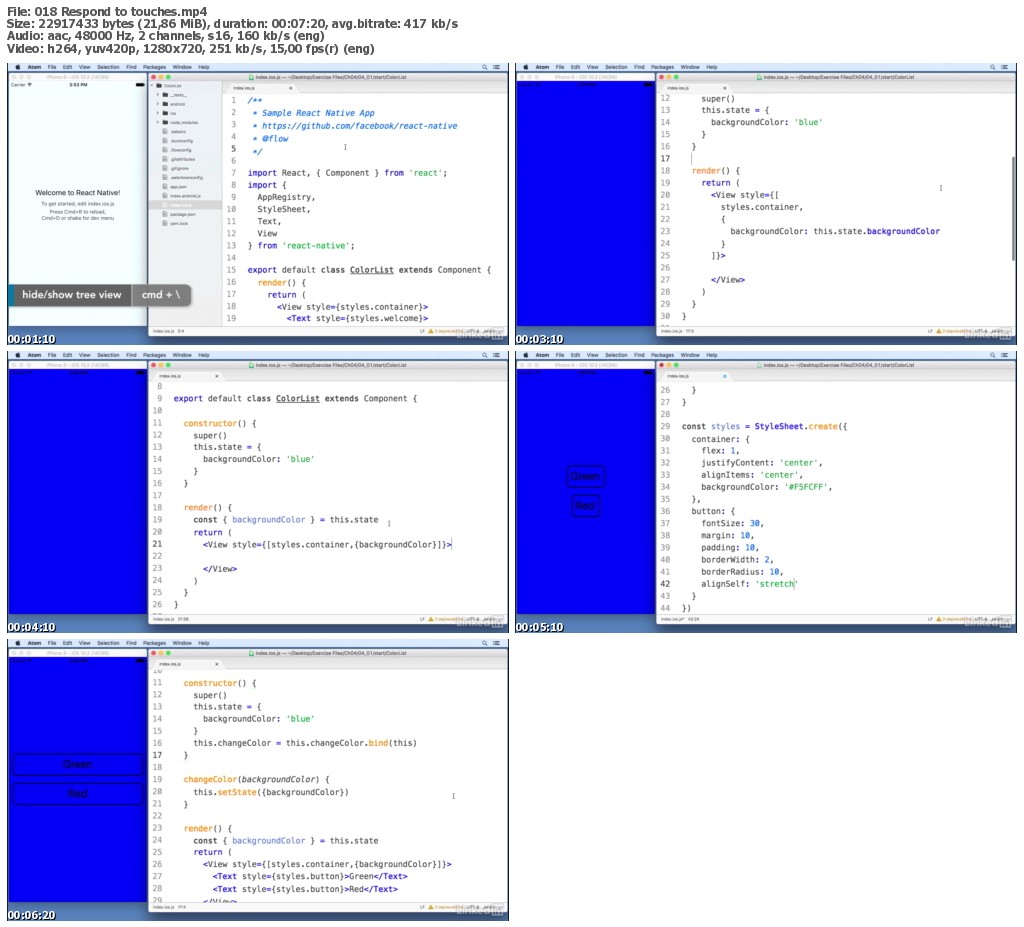The width and height of the screenshot is (1024, 927).
Task: Open the Apple menu in the 00:01:10 frame
Action: point(18,67)
